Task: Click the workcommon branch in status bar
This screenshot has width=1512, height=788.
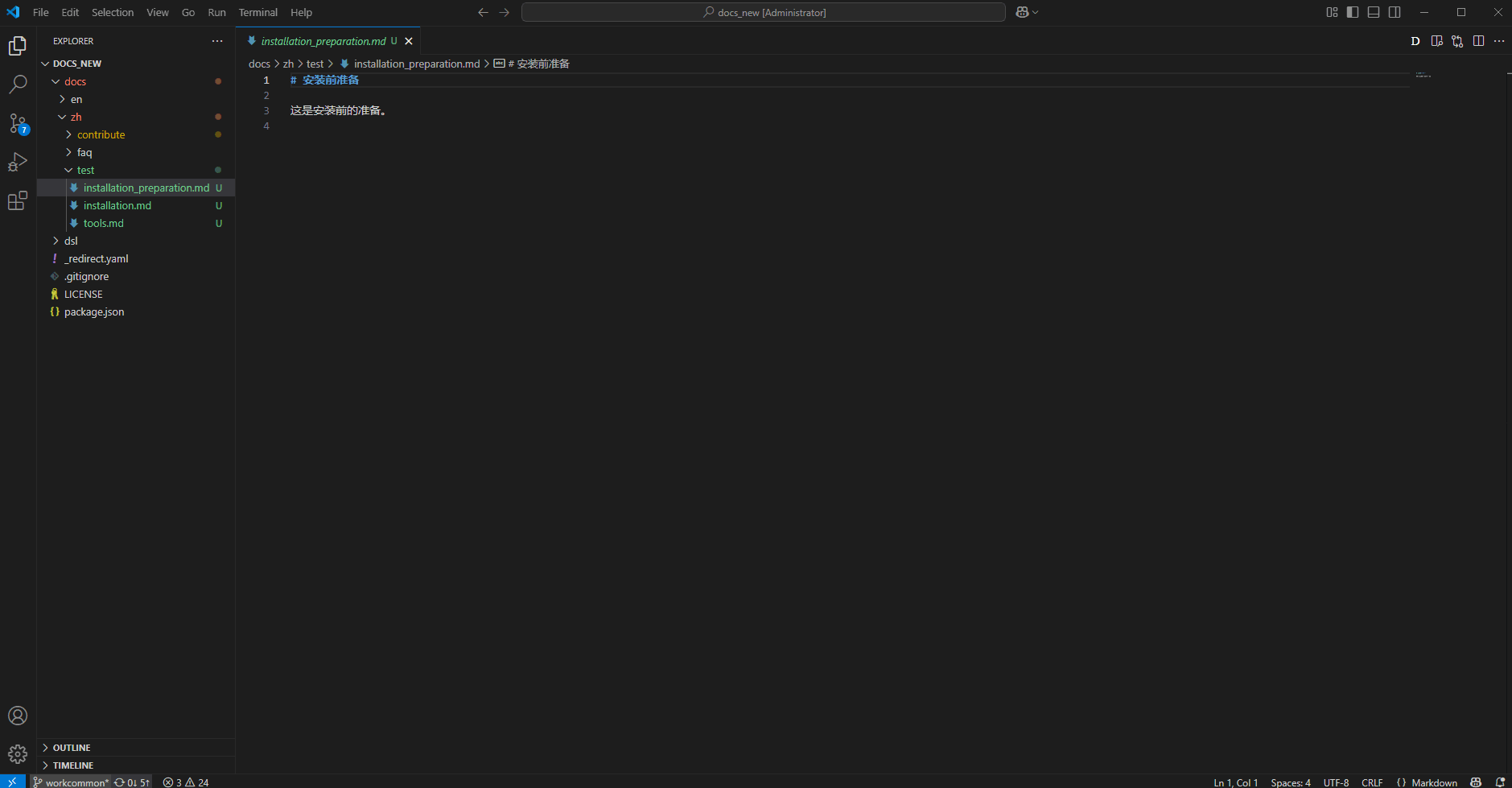Action: (x=72, y=782)
